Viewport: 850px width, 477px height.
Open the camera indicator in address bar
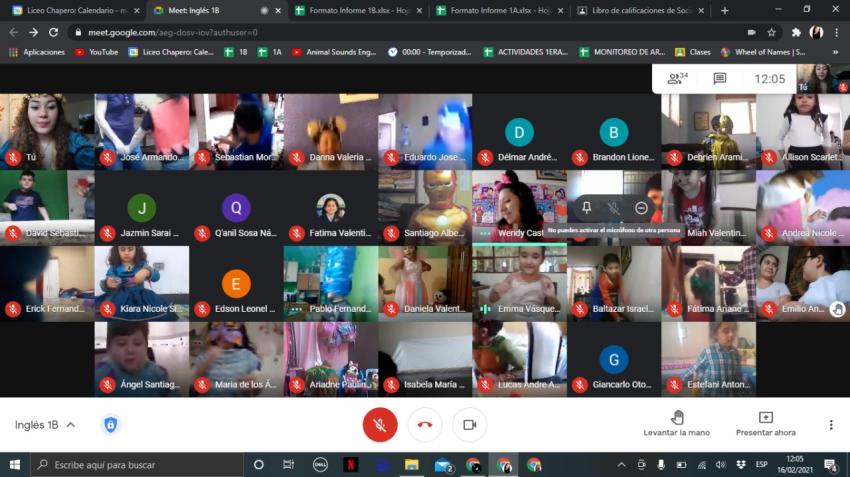751,33
